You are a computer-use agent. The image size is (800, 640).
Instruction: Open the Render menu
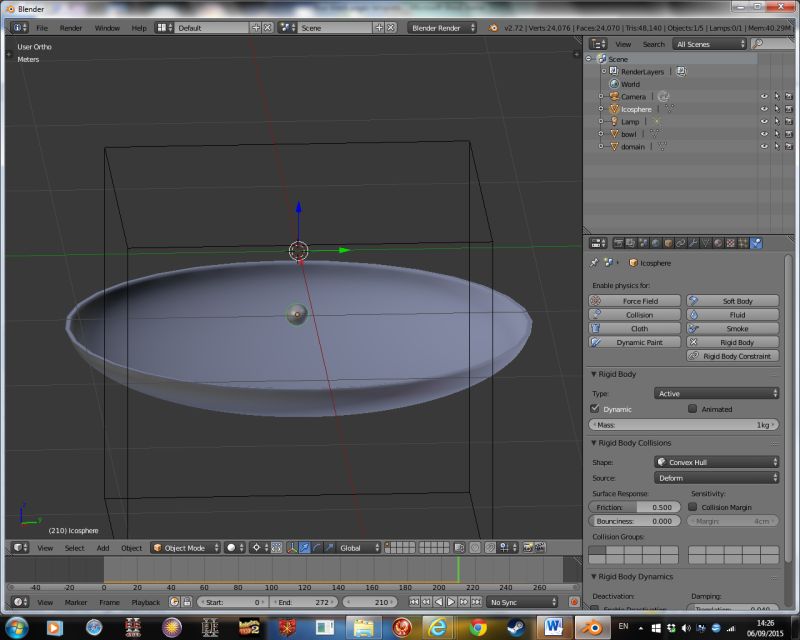71,28
